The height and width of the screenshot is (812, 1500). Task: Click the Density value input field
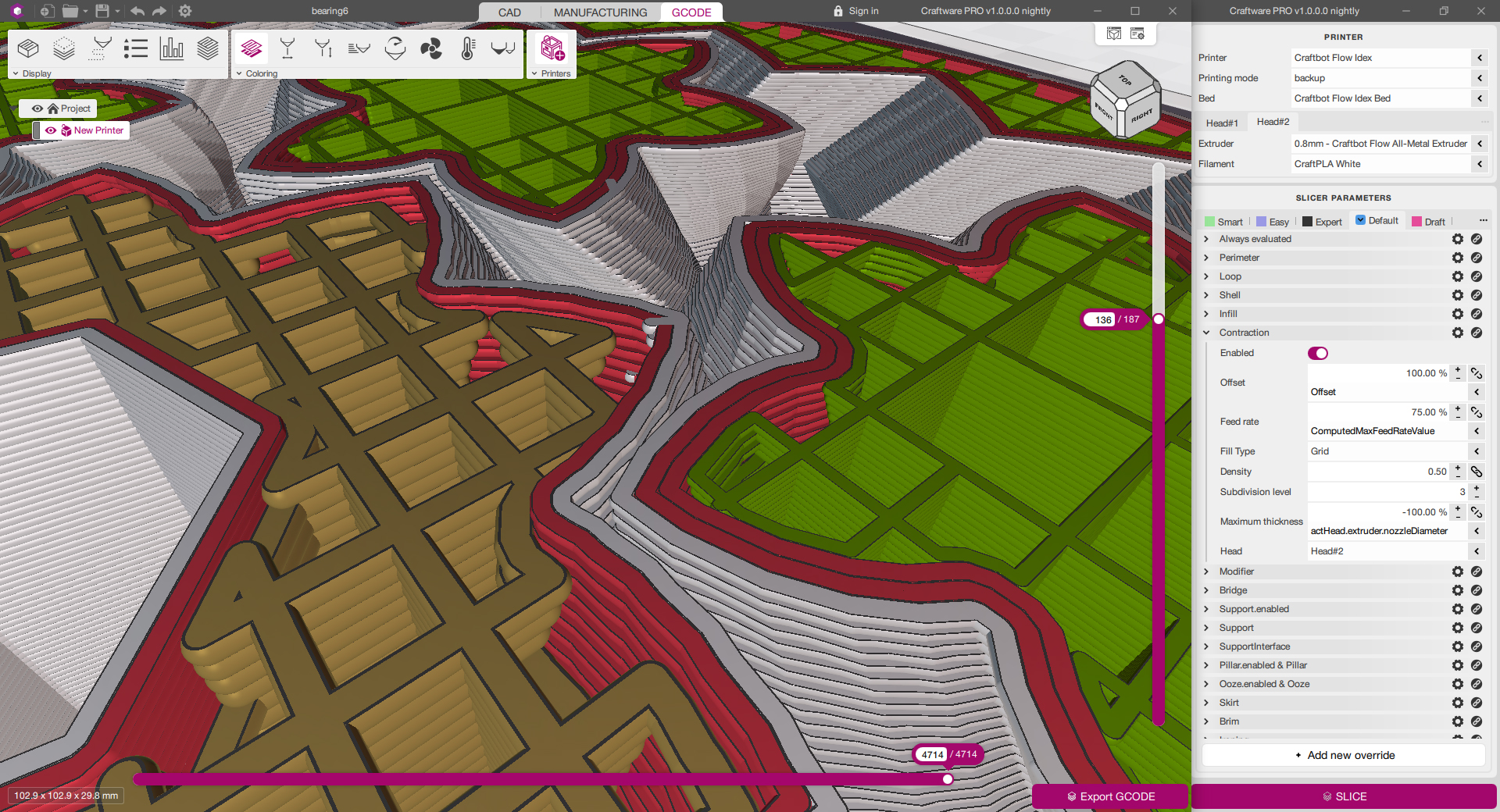pos(1379,472)
